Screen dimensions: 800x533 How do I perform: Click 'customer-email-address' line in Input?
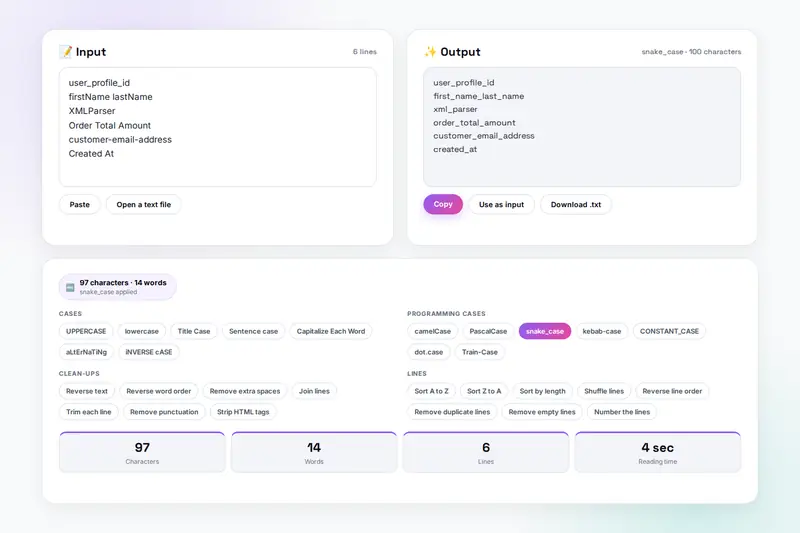tap(120, 139)
